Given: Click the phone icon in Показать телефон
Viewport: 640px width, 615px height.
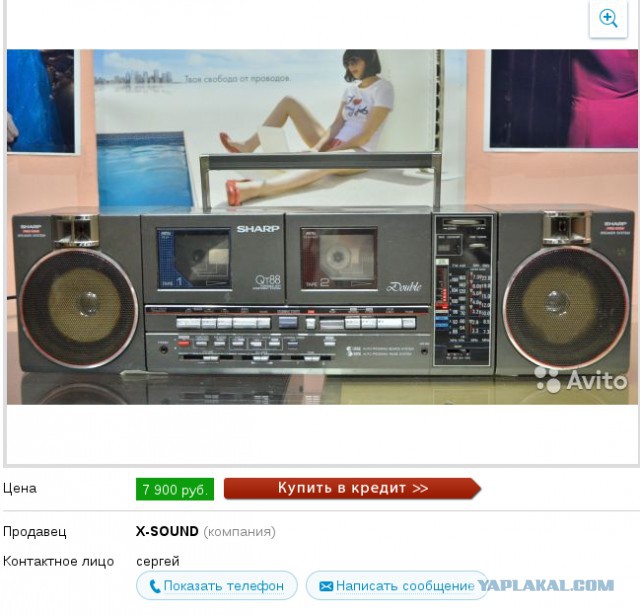Looking at the screenshot, I should coord(155,586).
